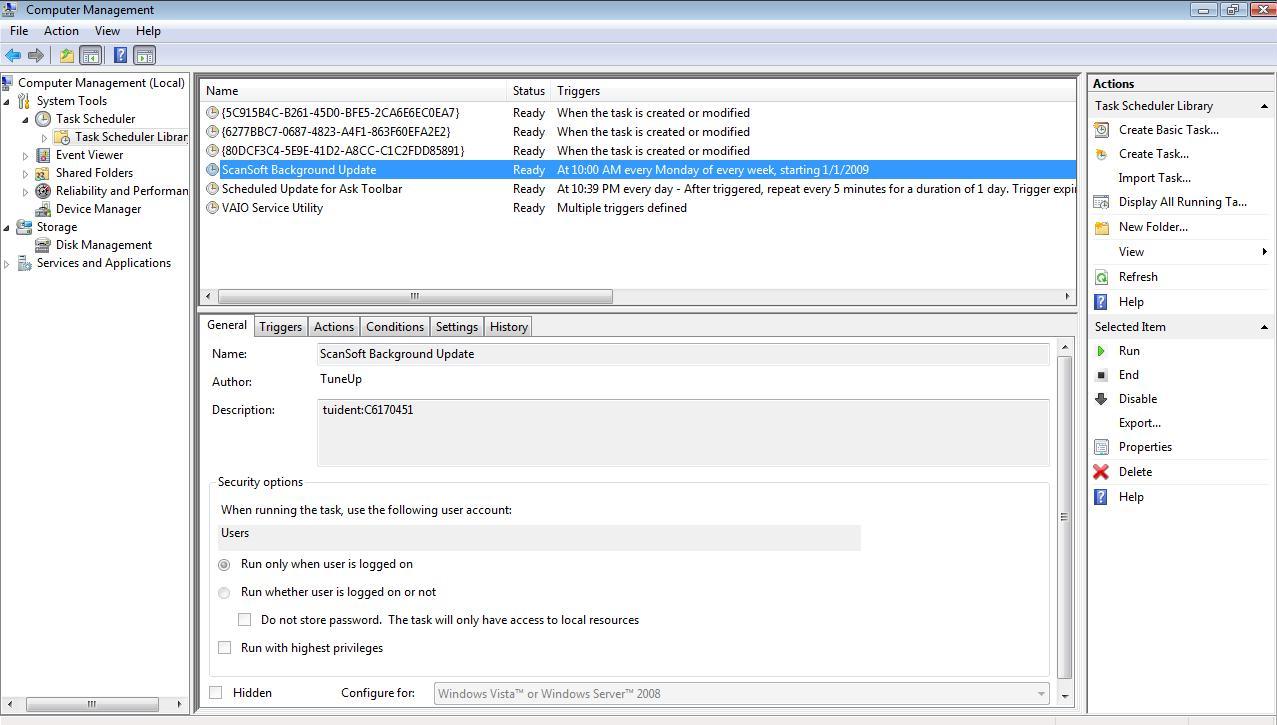
Task: Click the Back arrow toolbar icon
Action: pyautogui.click(x=13, y=56)
